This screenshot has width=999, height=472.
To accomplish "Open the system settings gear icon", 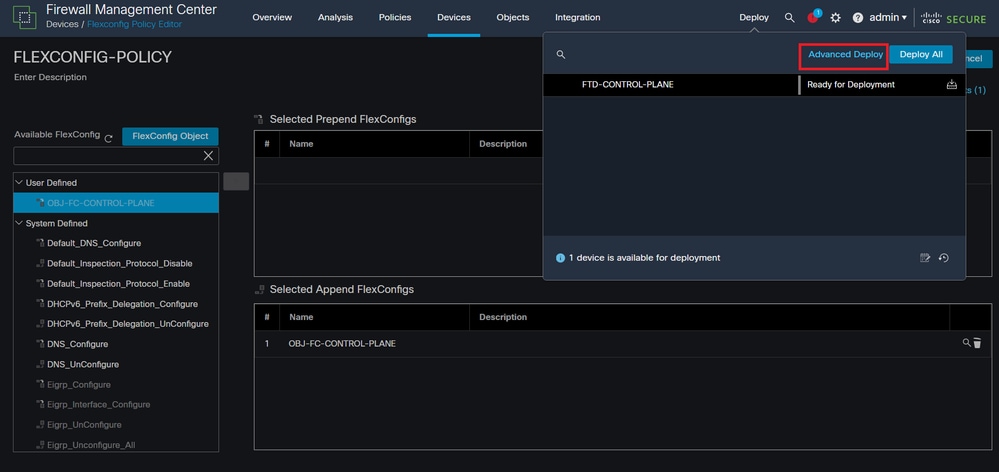I will (x=836, y=18).
